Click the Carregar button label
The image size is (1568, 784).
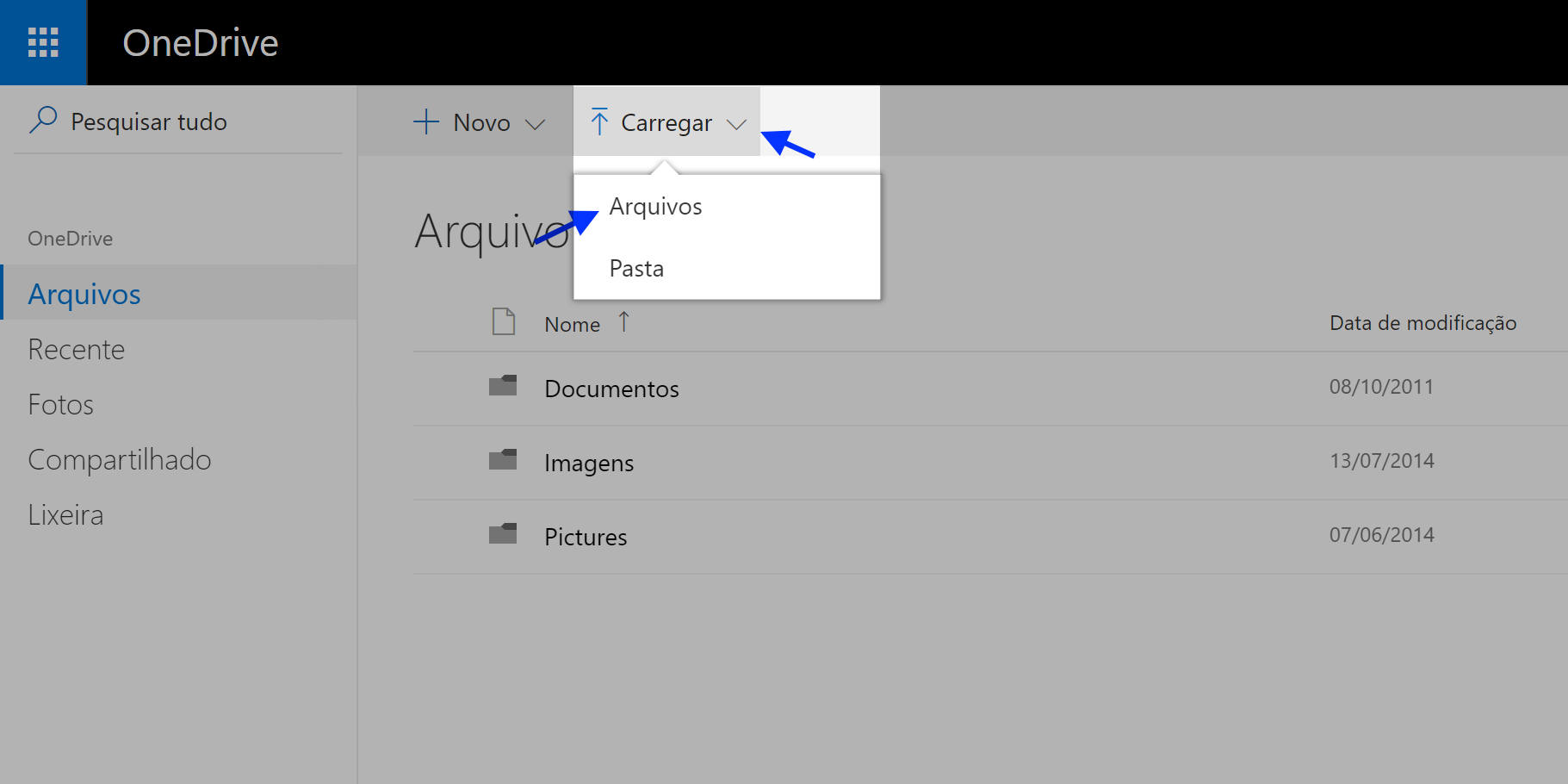coord(666,123)
